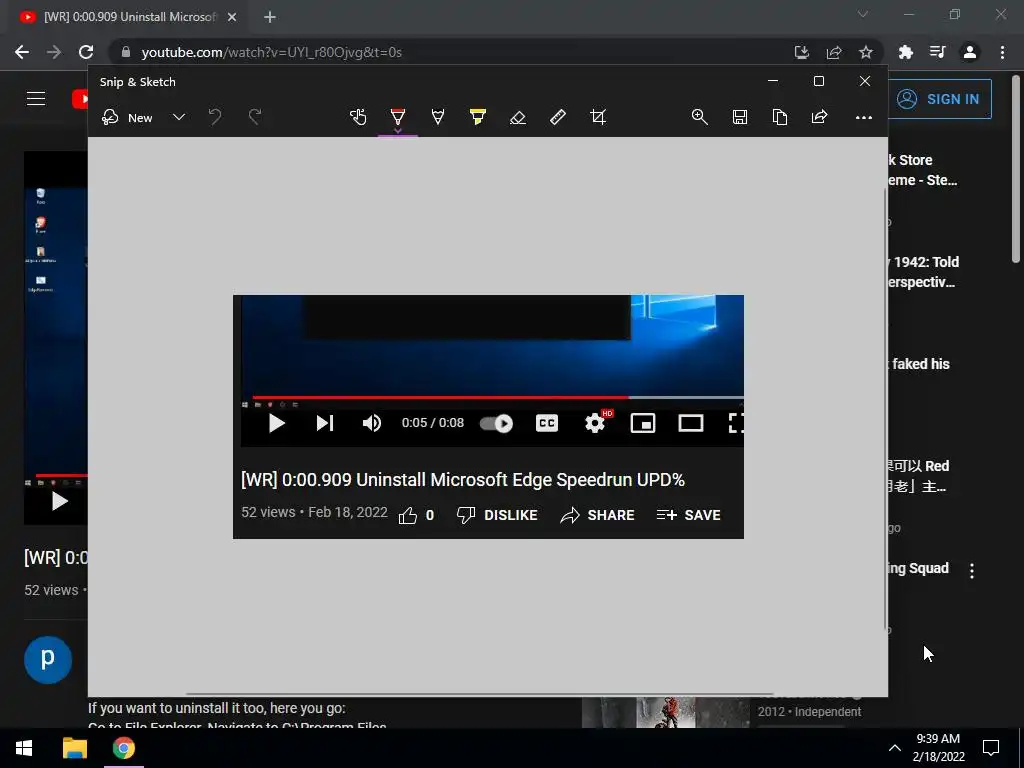
Task: Open the See more ellipsis menu
Action: (863, 118)
